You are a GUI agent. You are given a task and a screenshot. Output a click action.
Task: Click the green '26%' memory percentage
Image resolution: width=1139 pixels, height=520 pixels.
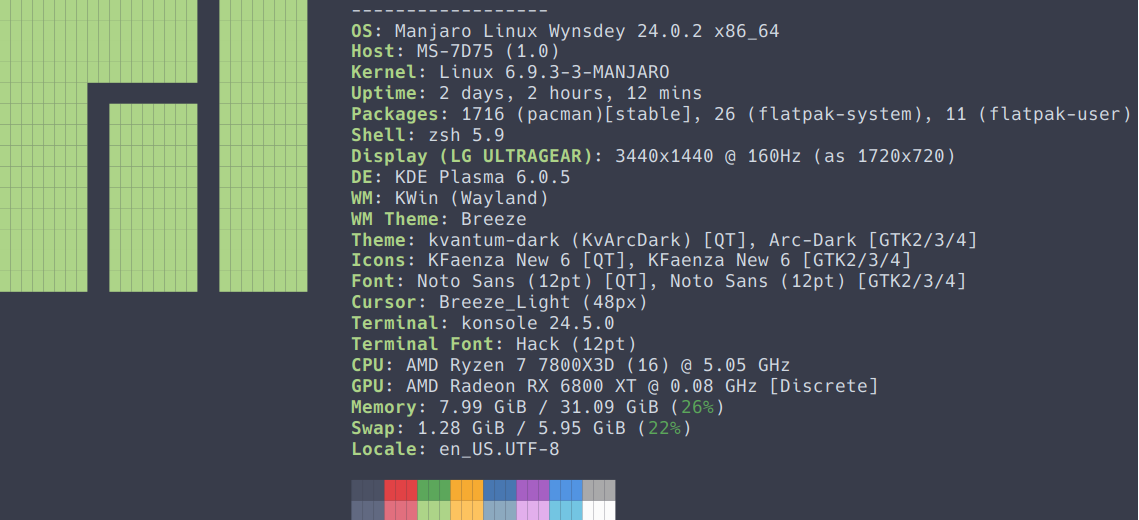[697, 407]
